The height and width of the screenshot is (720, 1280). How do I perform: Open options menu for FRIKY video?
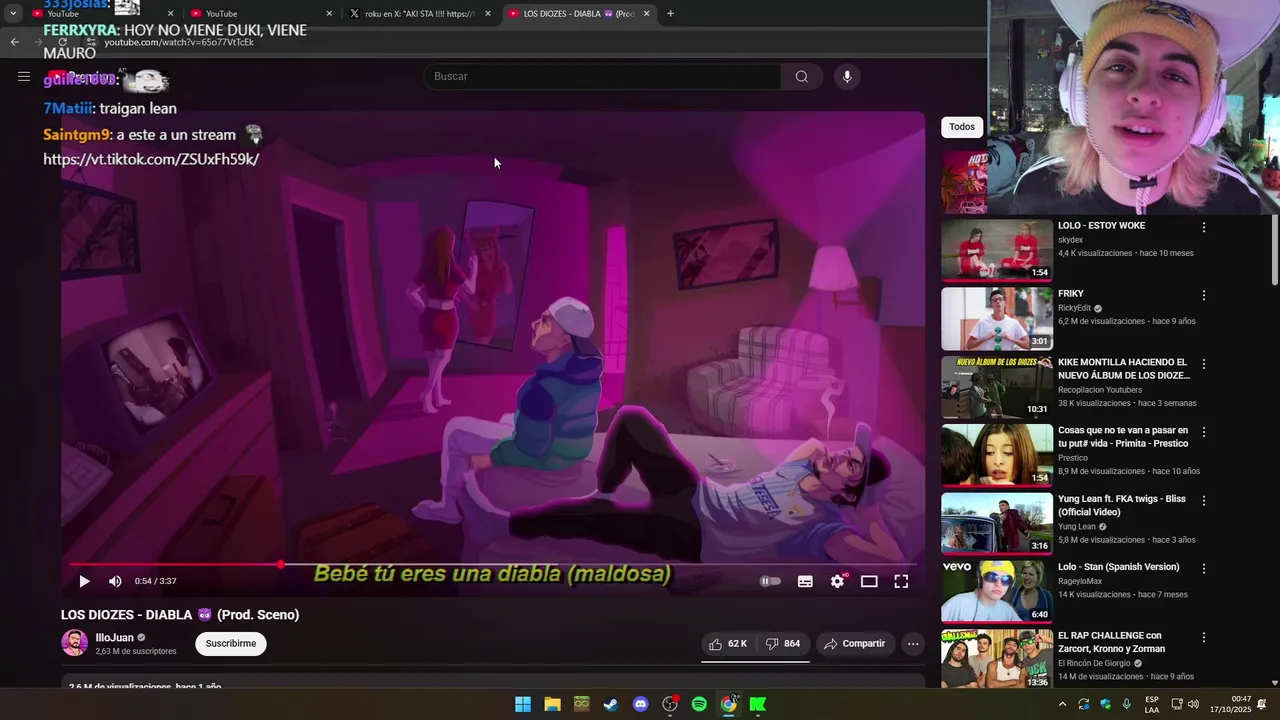tap(1204, 295)
